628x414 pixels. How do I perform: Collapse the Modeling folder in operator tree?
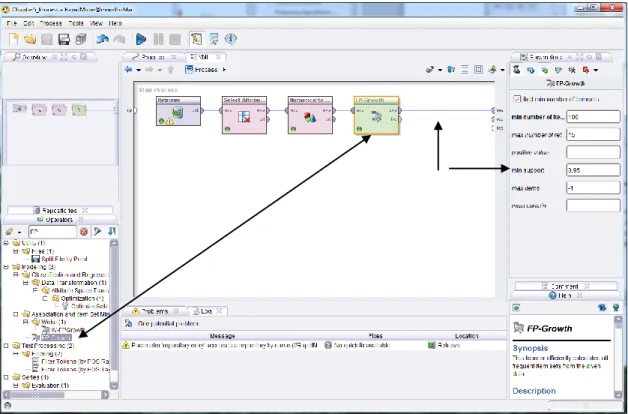click(6, 267)
